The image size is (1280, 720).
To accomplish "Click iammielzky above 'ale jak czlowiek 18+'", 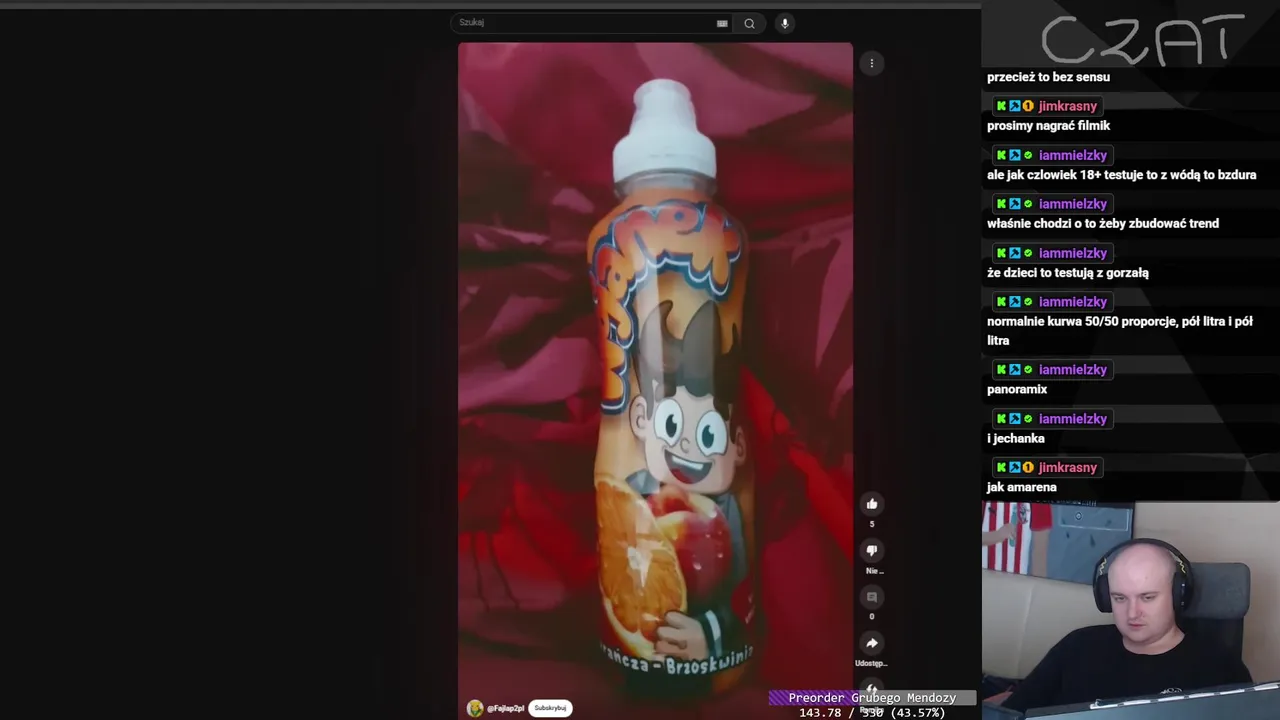I will [x=1072, y=155].
